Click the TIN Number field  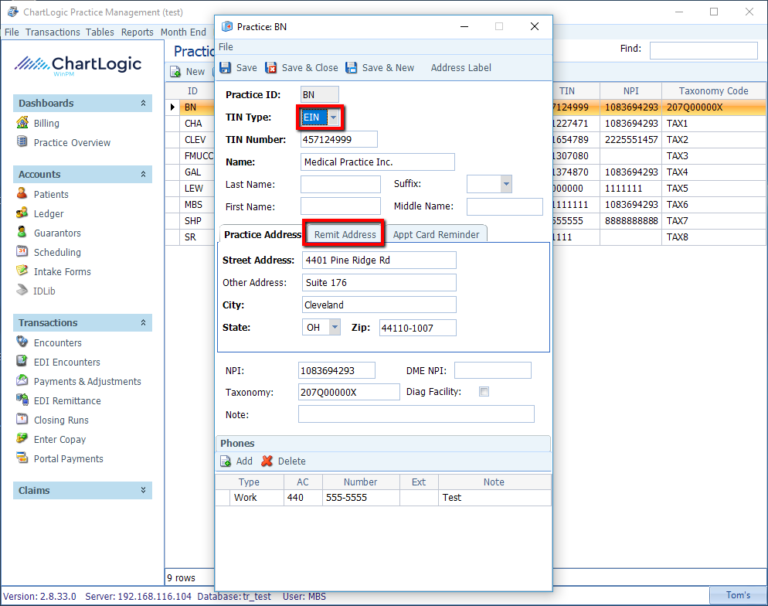point(339,139)
